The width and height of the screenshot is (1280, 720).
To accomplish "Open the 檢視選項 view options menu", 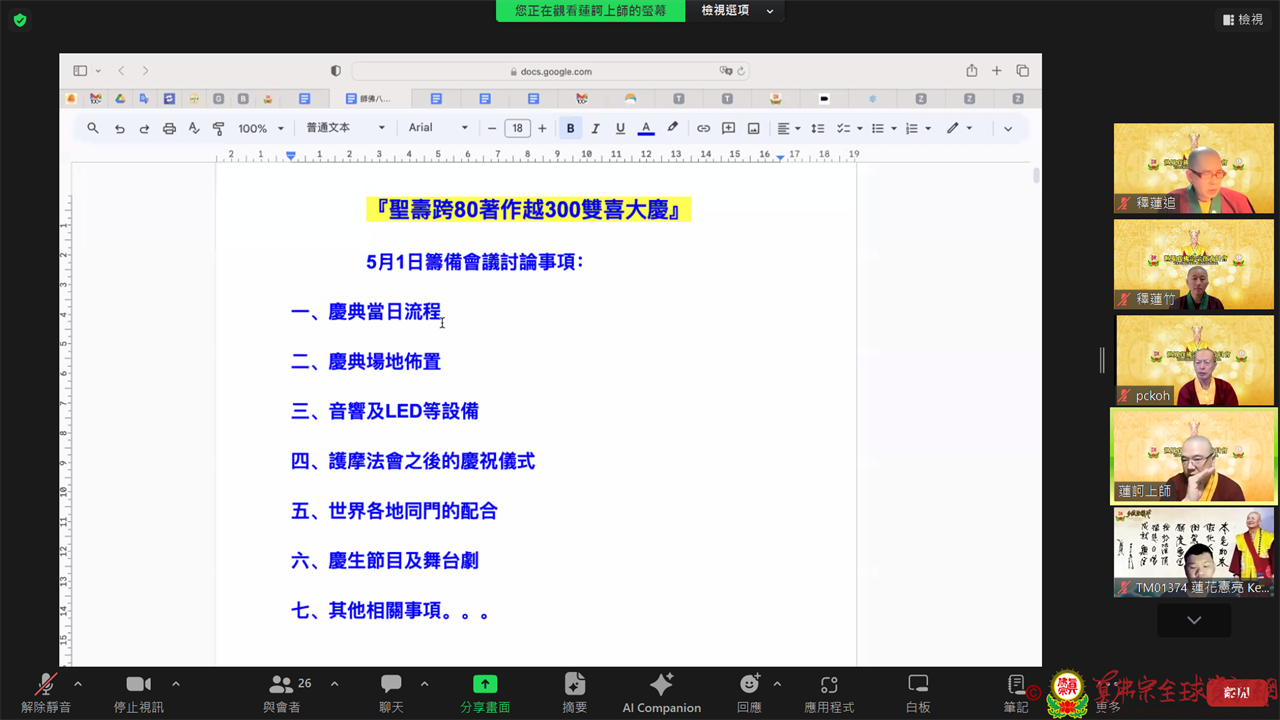I will [737, 11].
